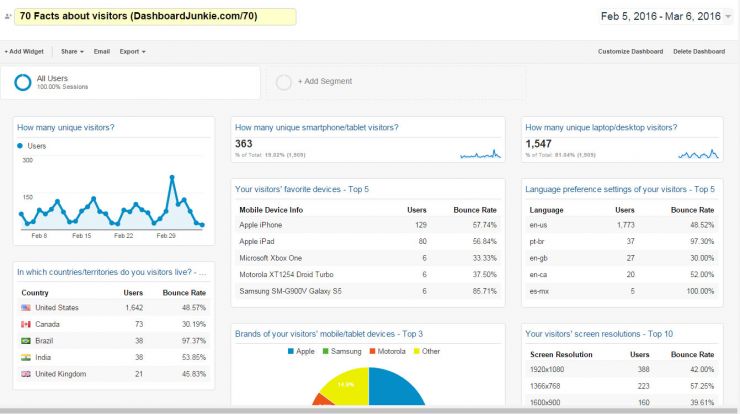Viewport: 740px width, 414px height.
Task: Click the Apple legend color swatch
Action: coord(291,351)
